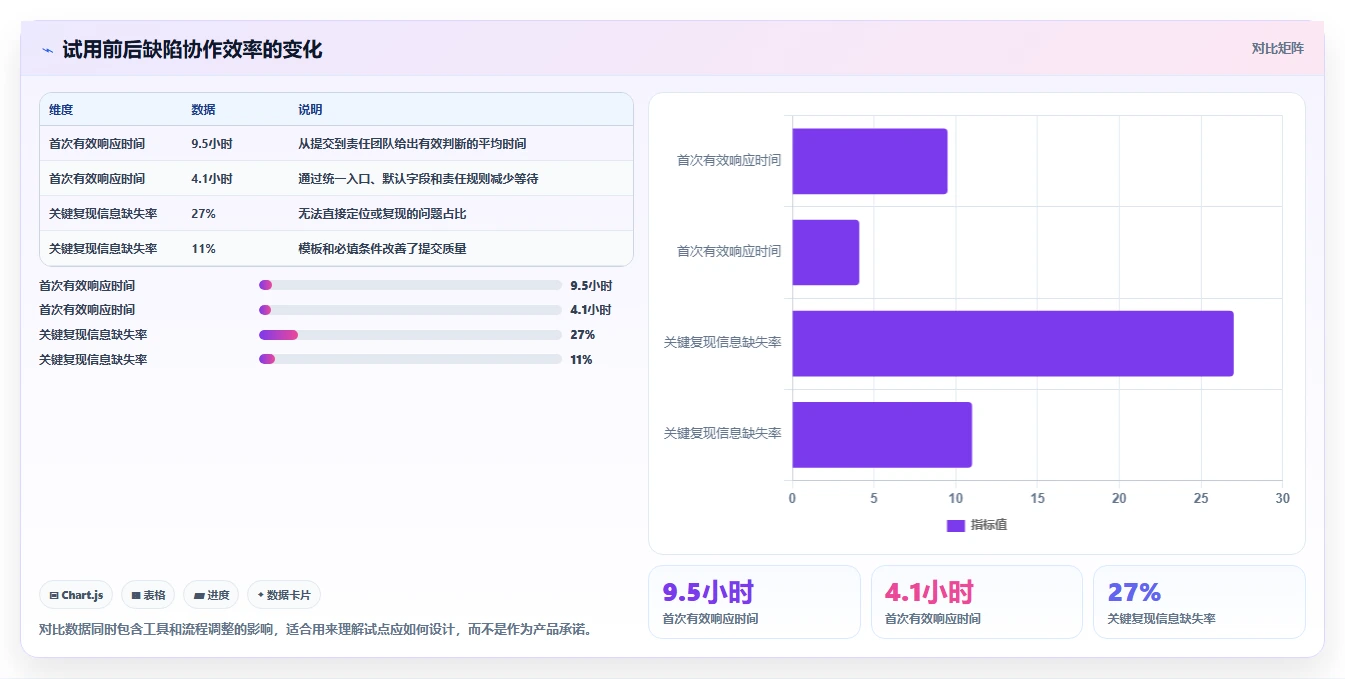Click the chart bar ending at 11
The image size is (1345, 679).
click(882, 434)
